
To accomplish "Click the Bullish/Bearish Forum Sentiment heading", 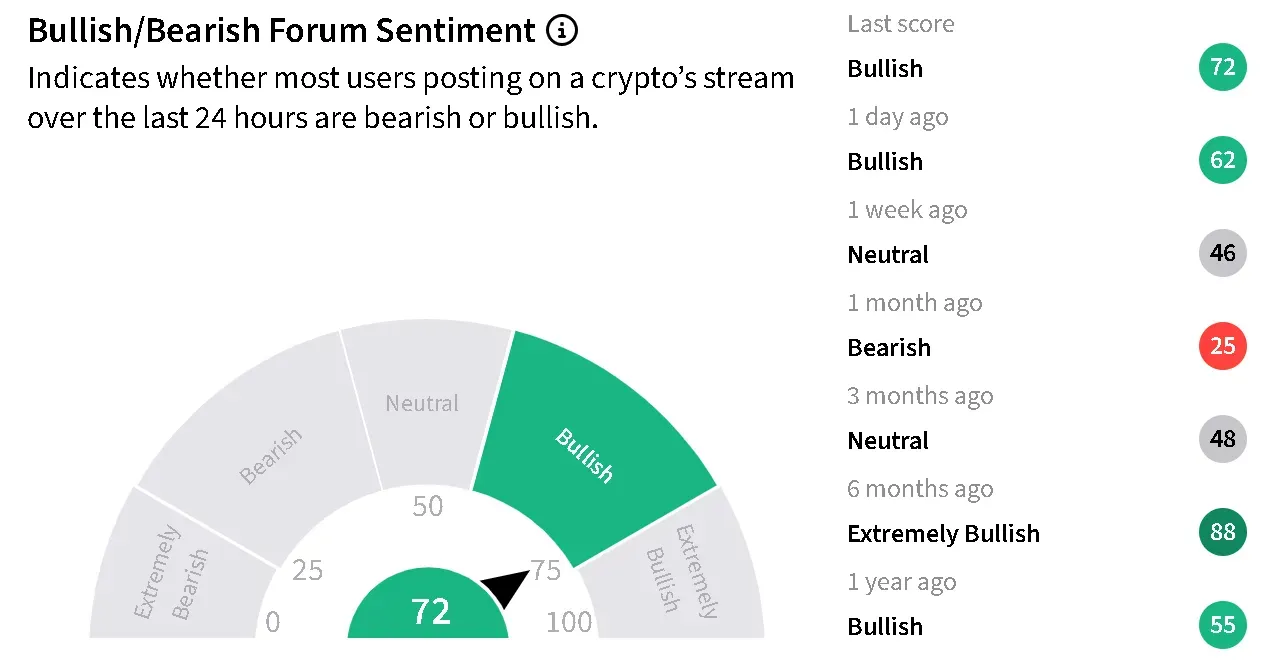I will (282, 31).
